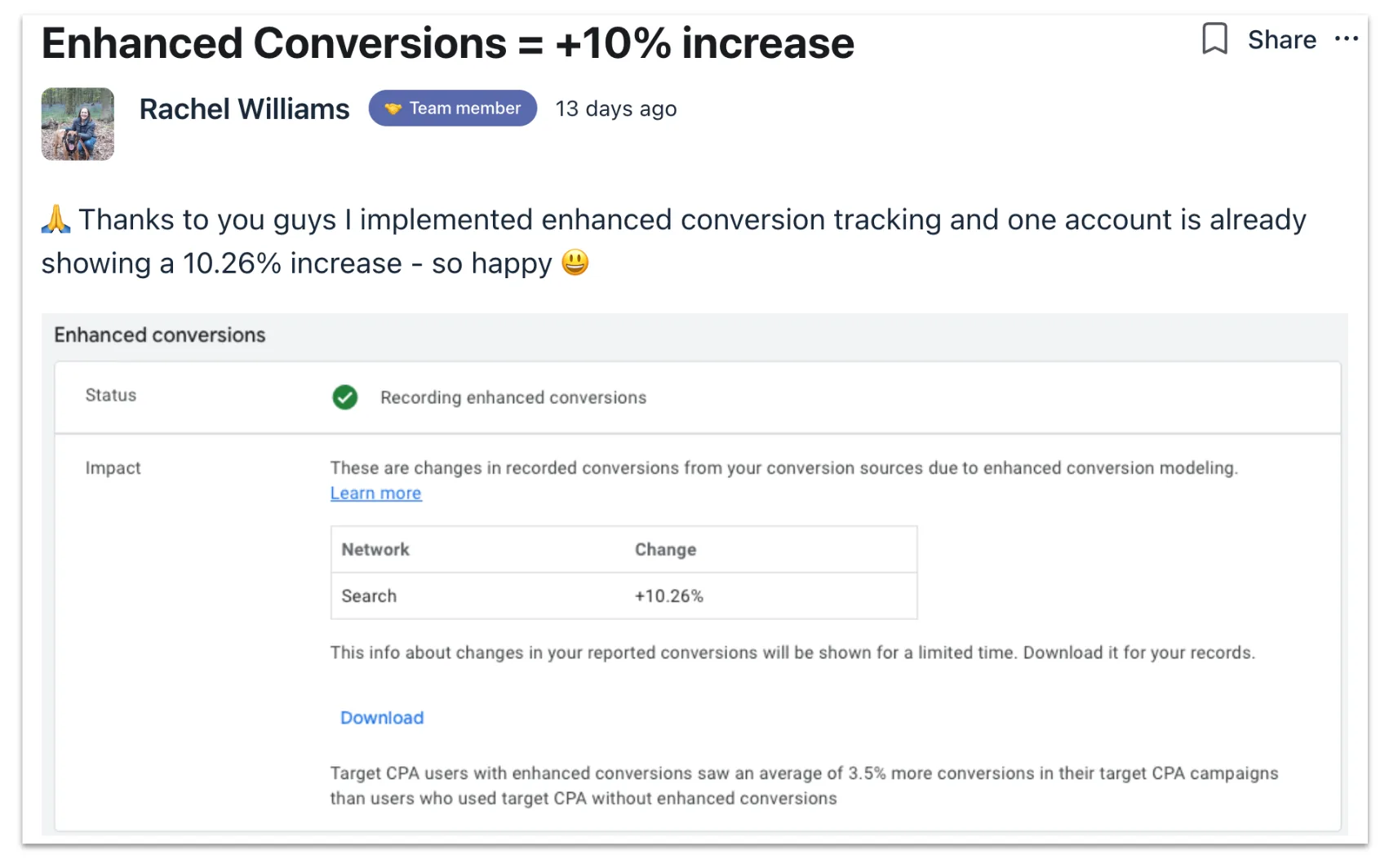This screenshot has height=868, width=1389.
Task: Click the 13 days ago timestamp
Action: click(x=616, y=108)
